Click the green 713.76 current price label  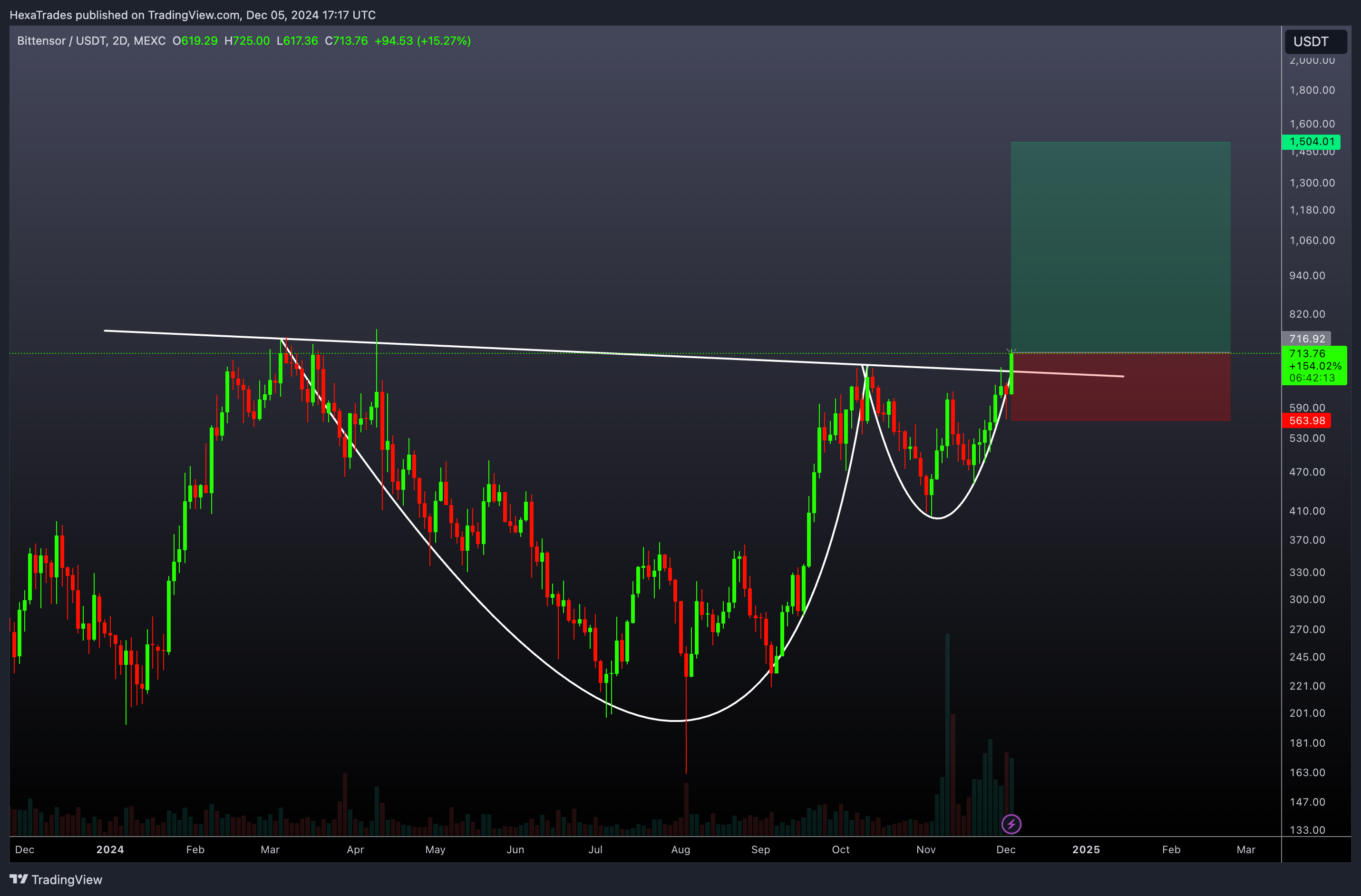(1307, 353)
